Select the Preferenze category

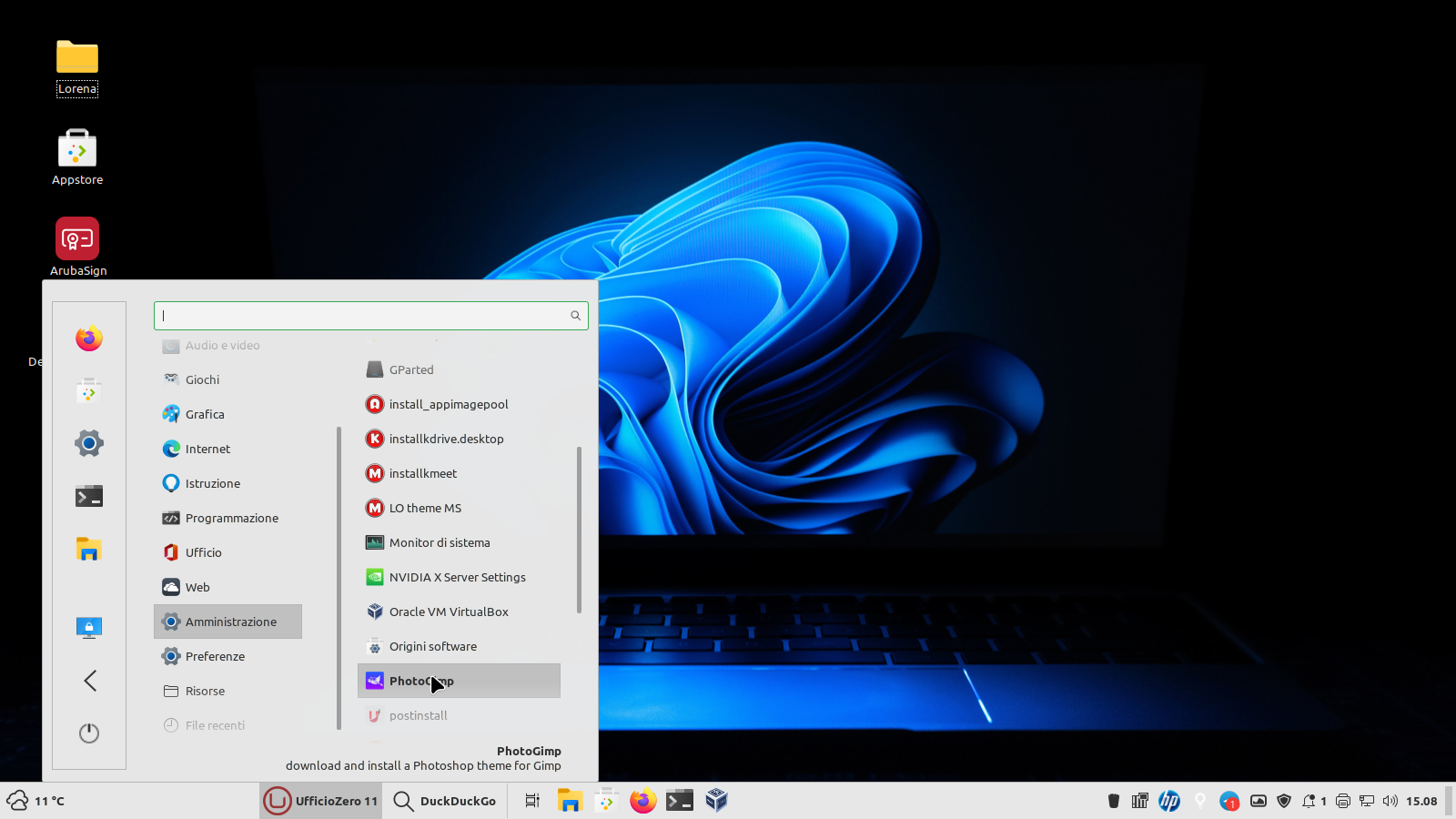click(227, 656)
